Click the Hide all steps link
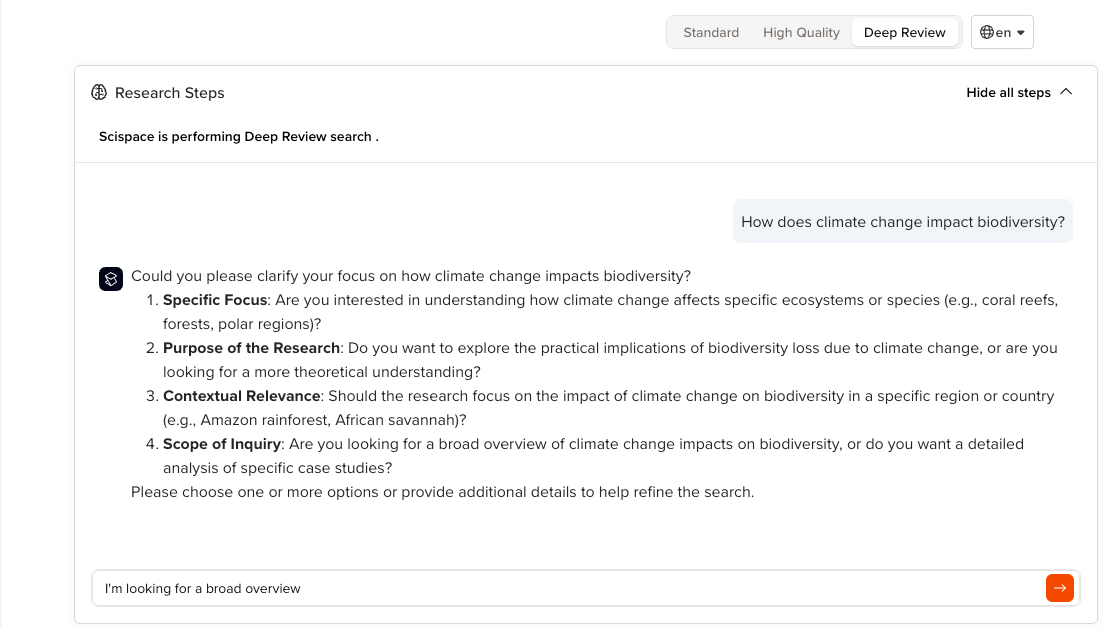The width and height of the screenshot is (1119, 628). [x=1008, y=92]
